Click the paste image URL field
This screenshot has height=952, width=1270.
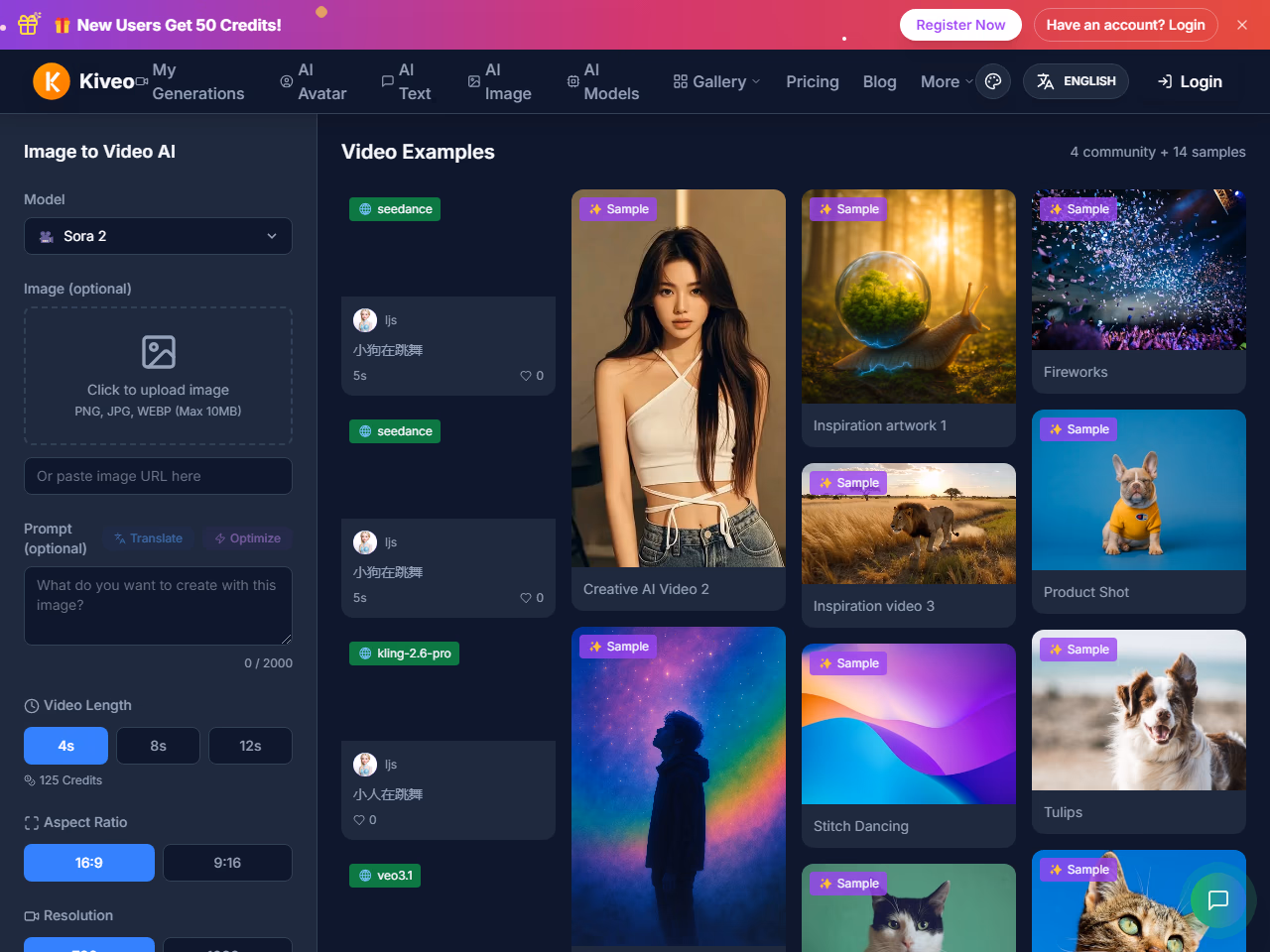tap(158, 476)
